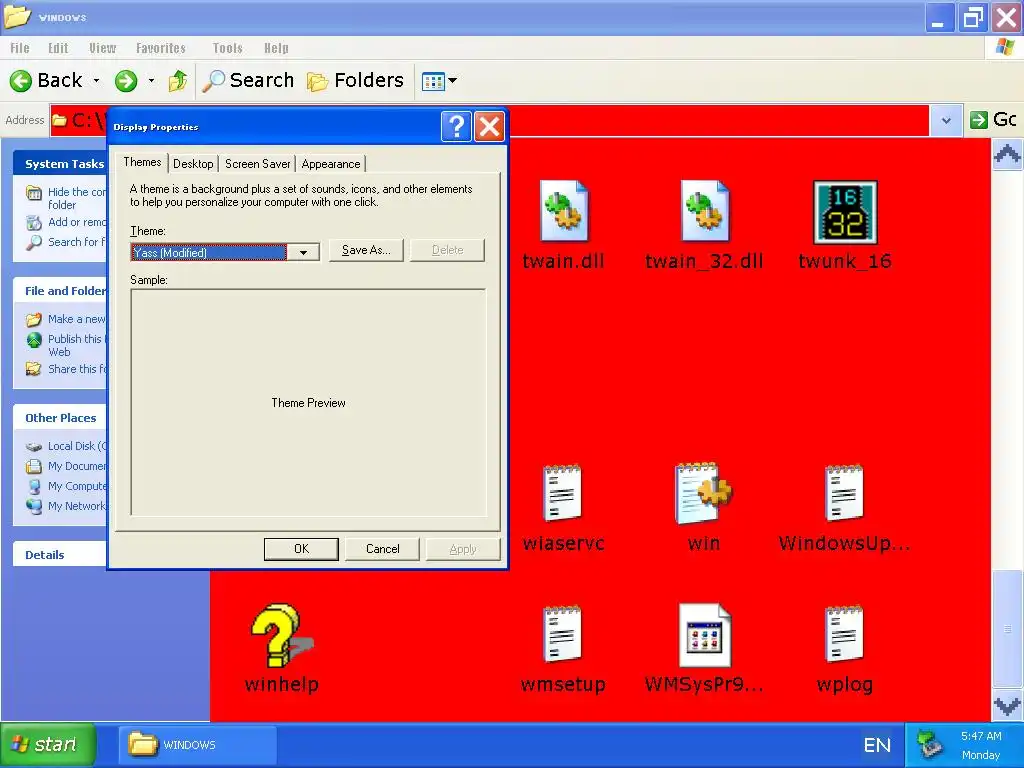This screenshot has height=768, width=1024.
Task: Open the Help menu
Action: pyautogui.click(x=276, y=48)
